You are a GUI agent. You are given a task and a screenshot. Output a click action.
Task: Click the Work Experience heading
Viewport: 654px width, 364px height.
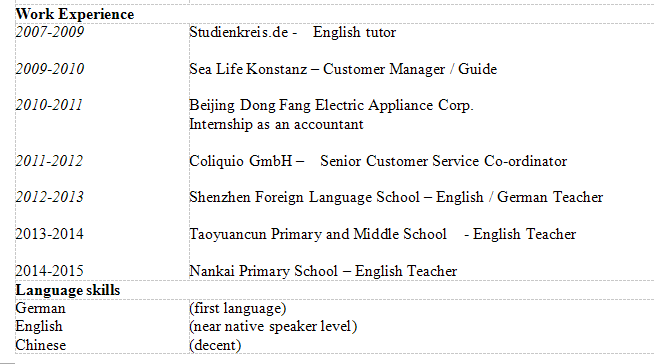click(75, 15)
